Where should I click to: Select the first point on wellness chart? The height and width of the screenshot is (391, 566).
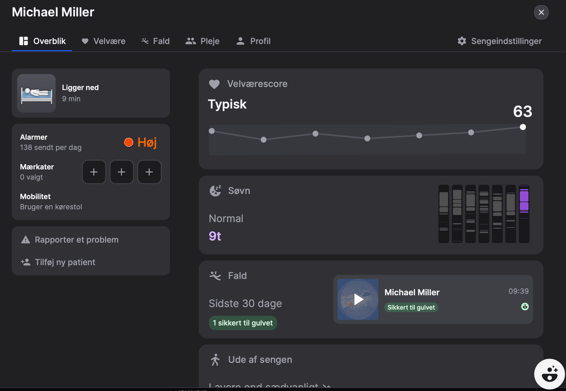pyautogui.click(x=212, y=131)
